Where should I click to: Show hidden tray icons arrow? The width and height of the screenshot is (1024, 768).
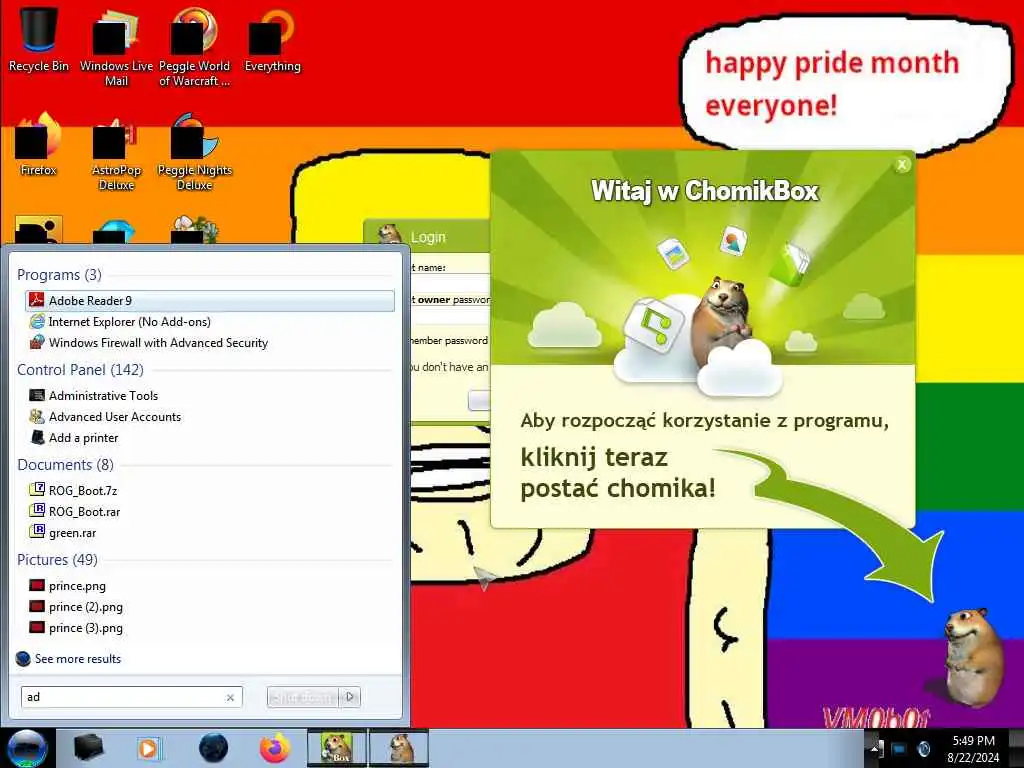click(874, 748)
